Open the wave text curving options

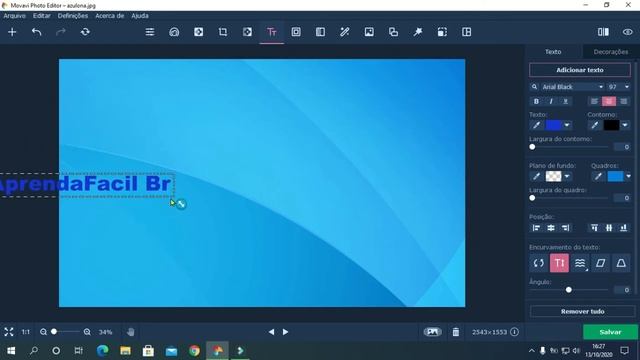(x=580, y=263)
